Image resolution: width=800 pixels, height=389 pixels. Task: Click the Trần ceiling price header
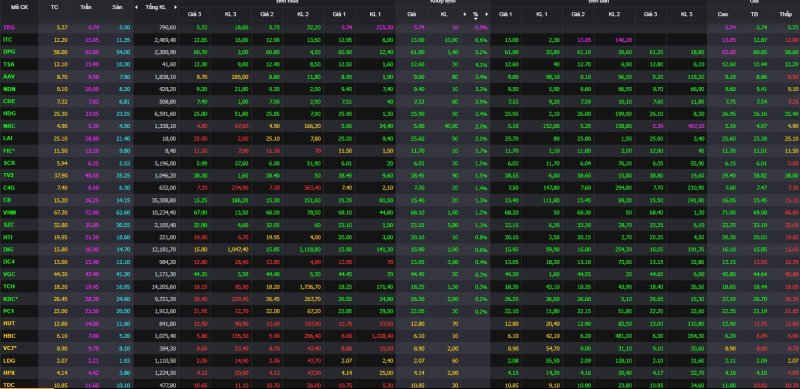(86, 7)
